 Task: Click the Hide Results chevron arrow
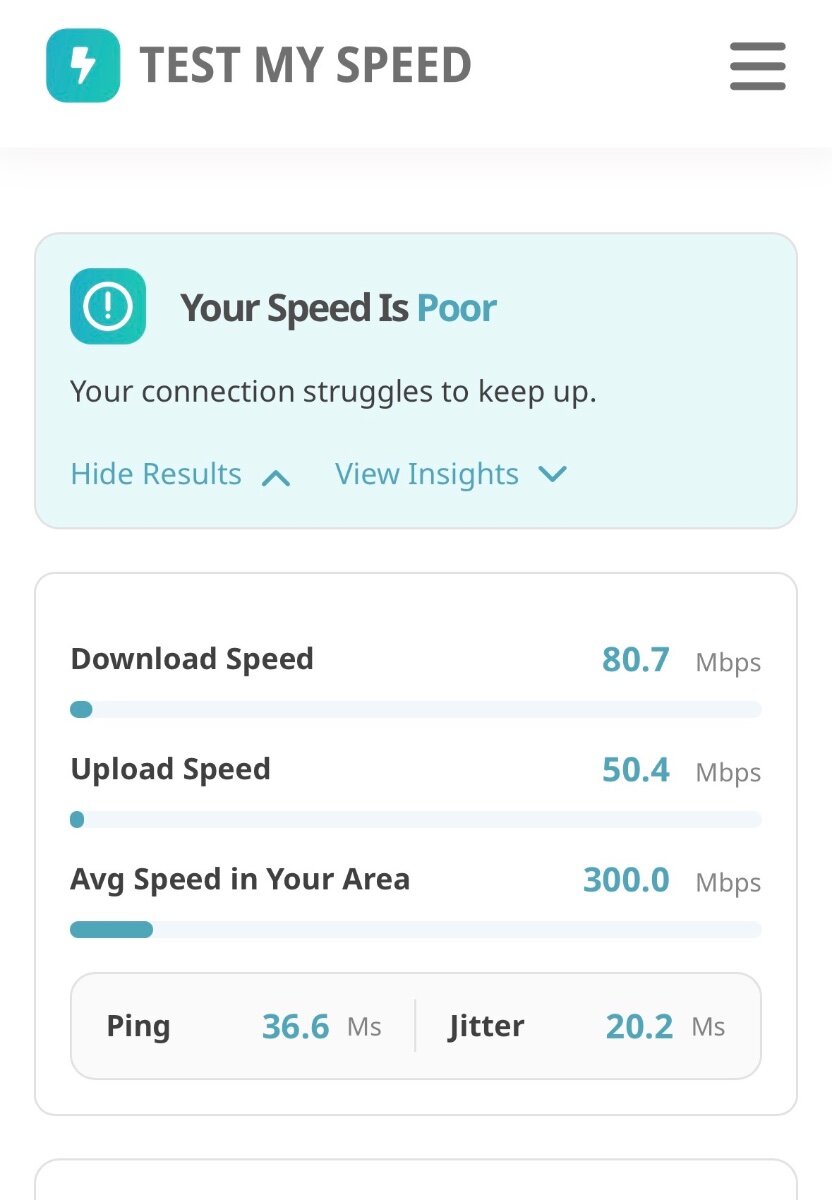(x=276, y=477)
